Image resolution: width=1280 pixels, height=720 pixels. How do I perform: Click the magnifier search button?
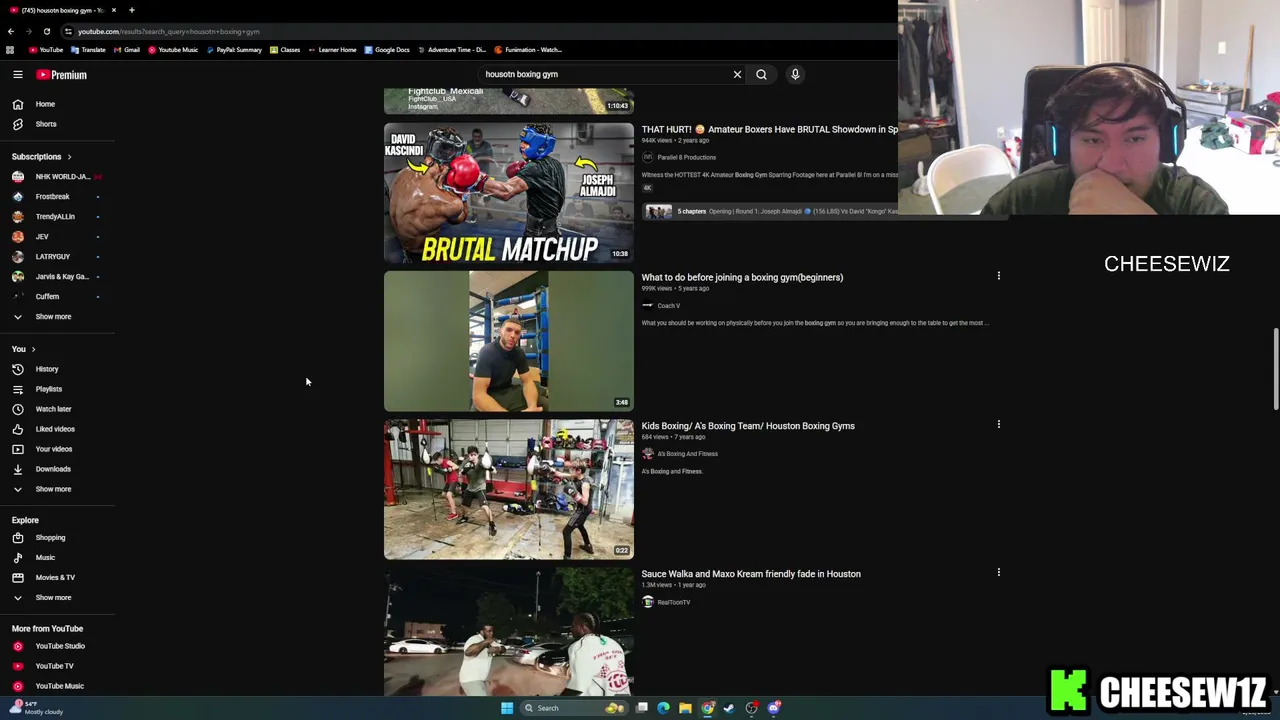tap(761, 74)
